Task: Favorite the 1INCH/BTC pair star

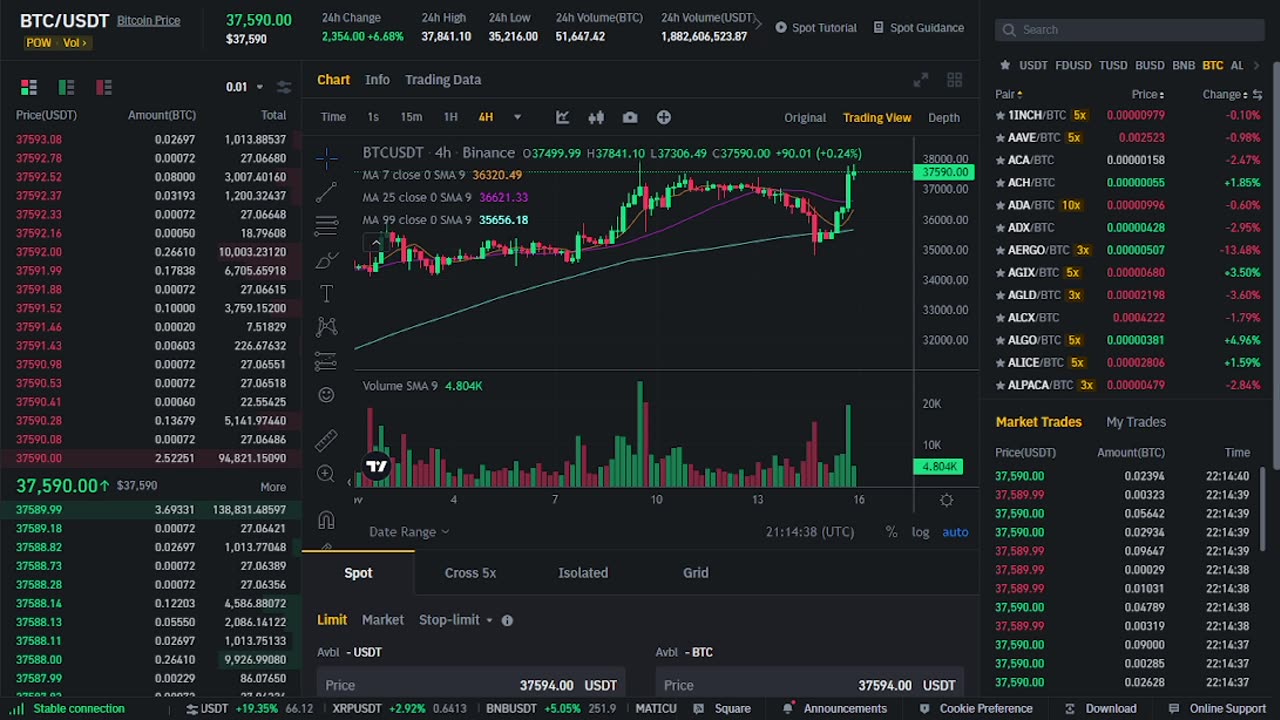Action: pos(1000,115)
